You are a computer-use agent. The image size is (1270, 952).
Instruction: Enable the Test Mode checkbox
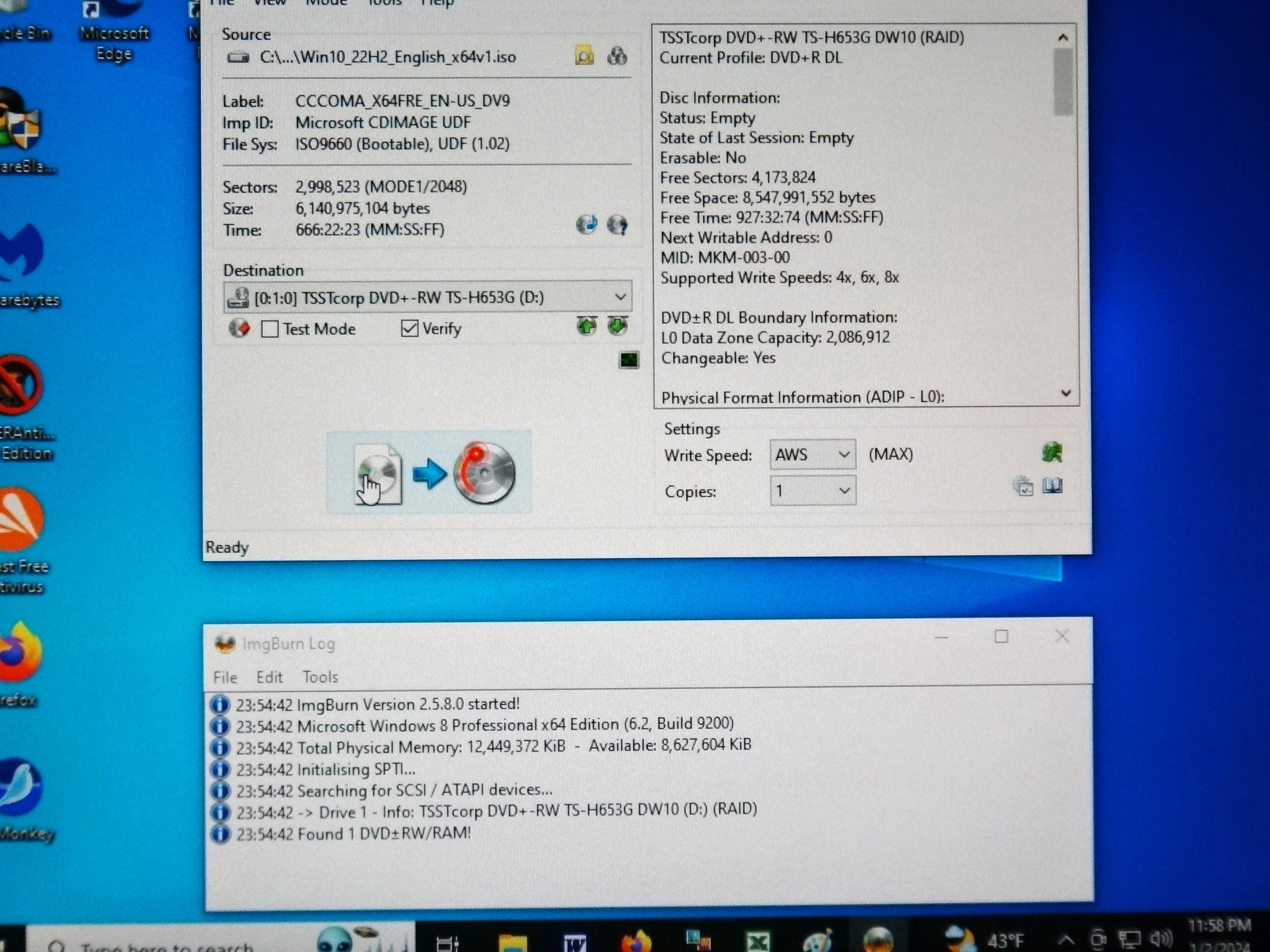(x=269, y=329)
